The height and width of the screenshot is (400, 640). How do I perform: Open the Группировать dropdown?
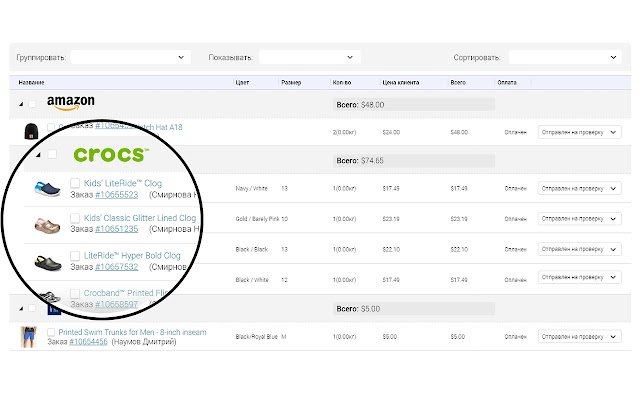coord(130,57)
